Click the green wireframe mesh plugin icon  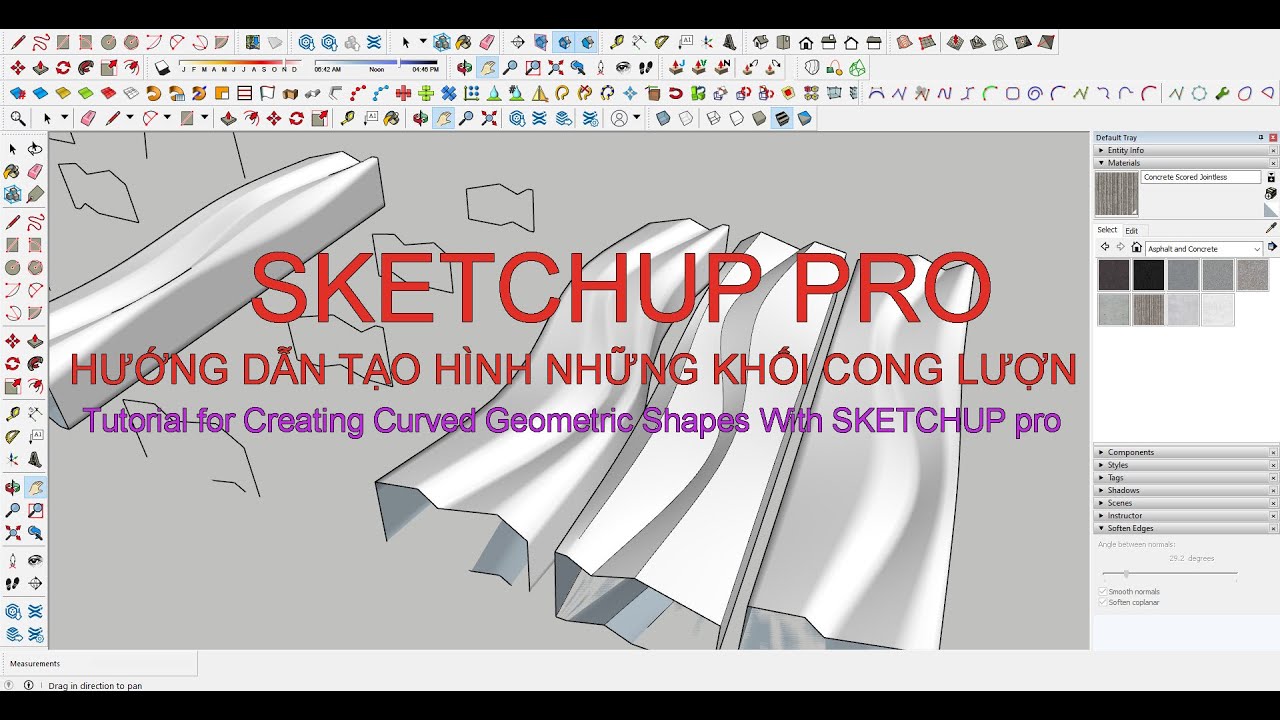[857, 67]
